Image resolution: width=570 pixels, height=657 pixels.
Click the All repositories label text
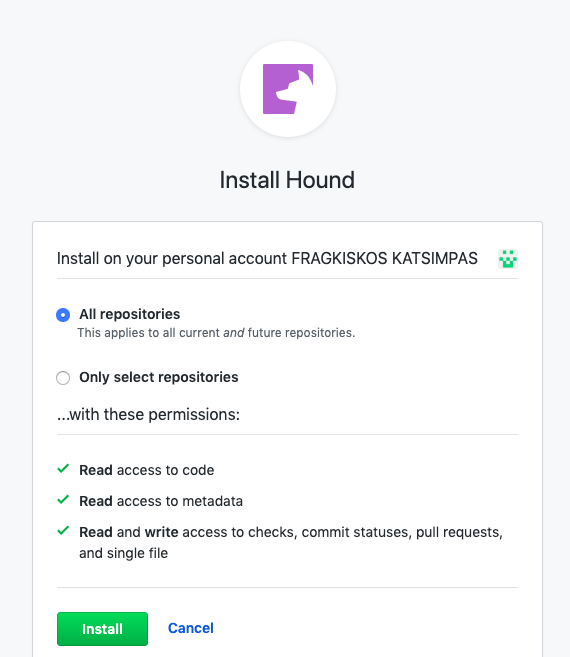[130, 314]
